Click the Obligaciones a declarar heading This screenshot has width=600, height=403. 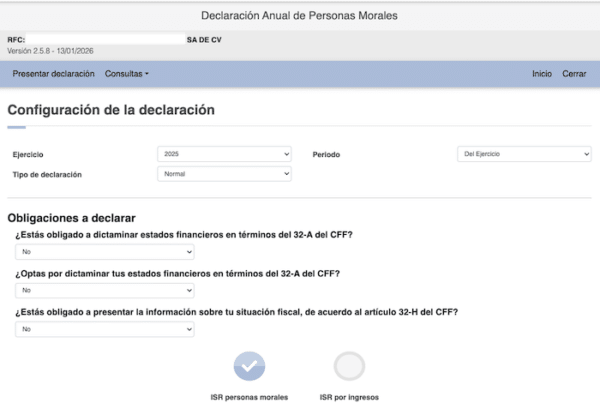click(x=72, y=218)
